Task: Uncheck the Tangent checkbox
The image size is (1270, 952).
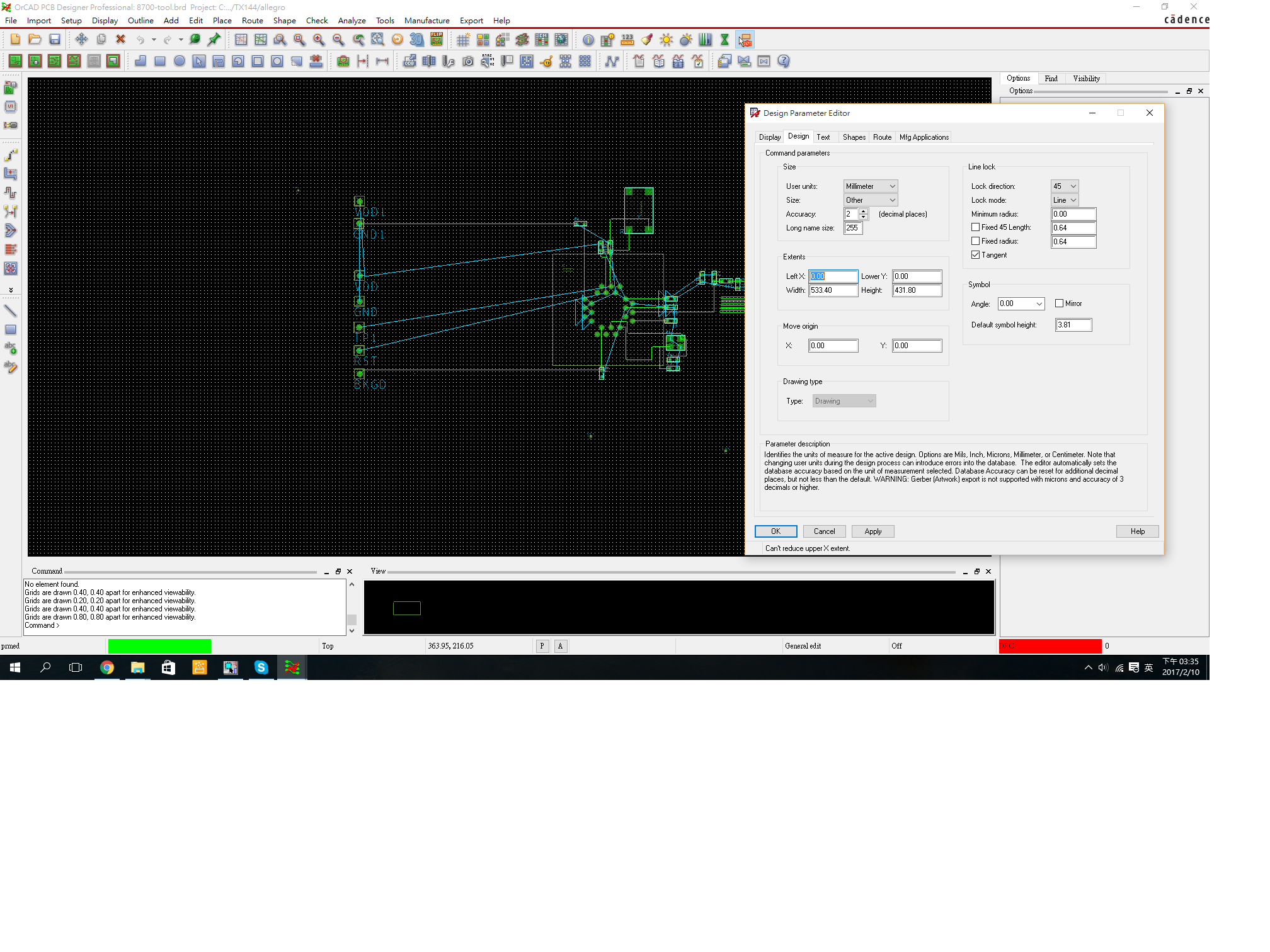Action: 975,255
